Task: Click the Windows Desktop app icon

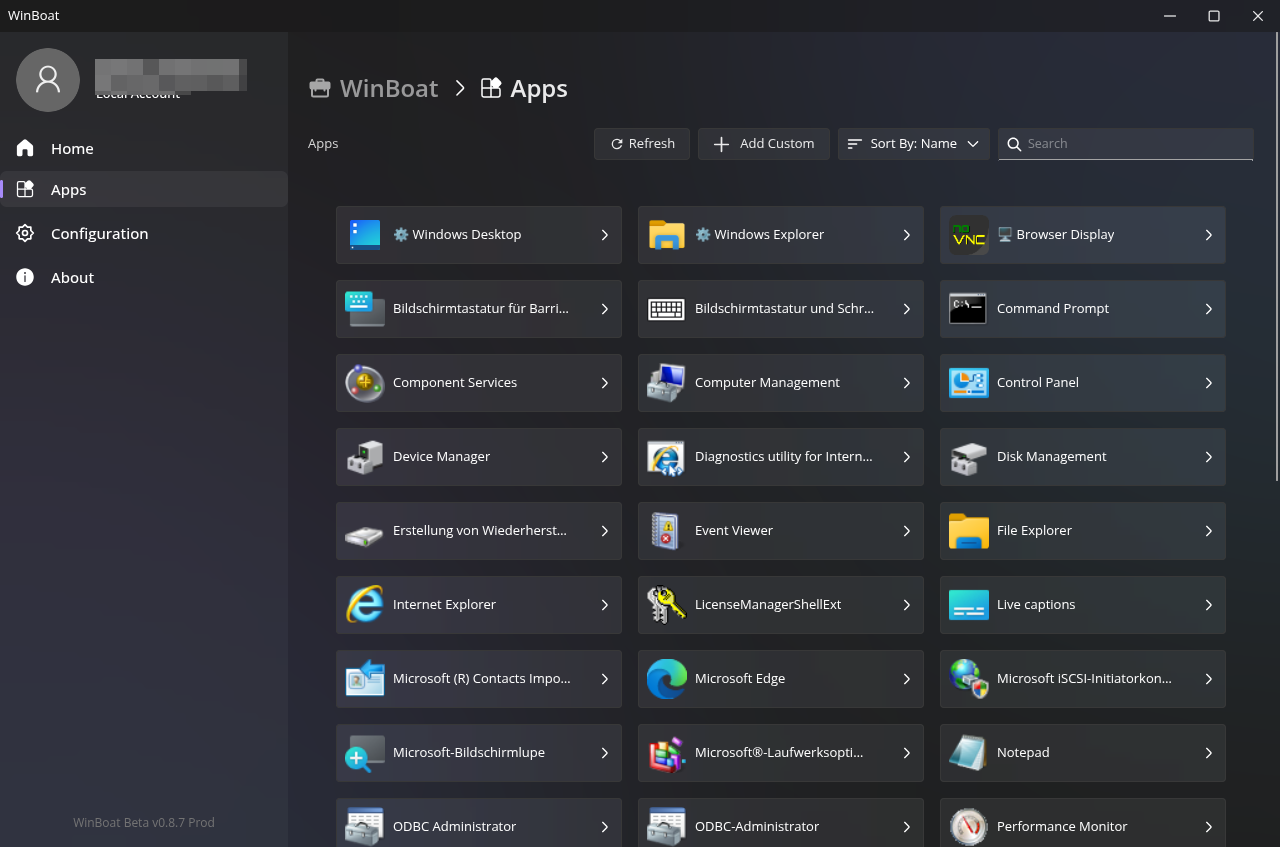Action: pyautogui.click(x=365, y=235)
